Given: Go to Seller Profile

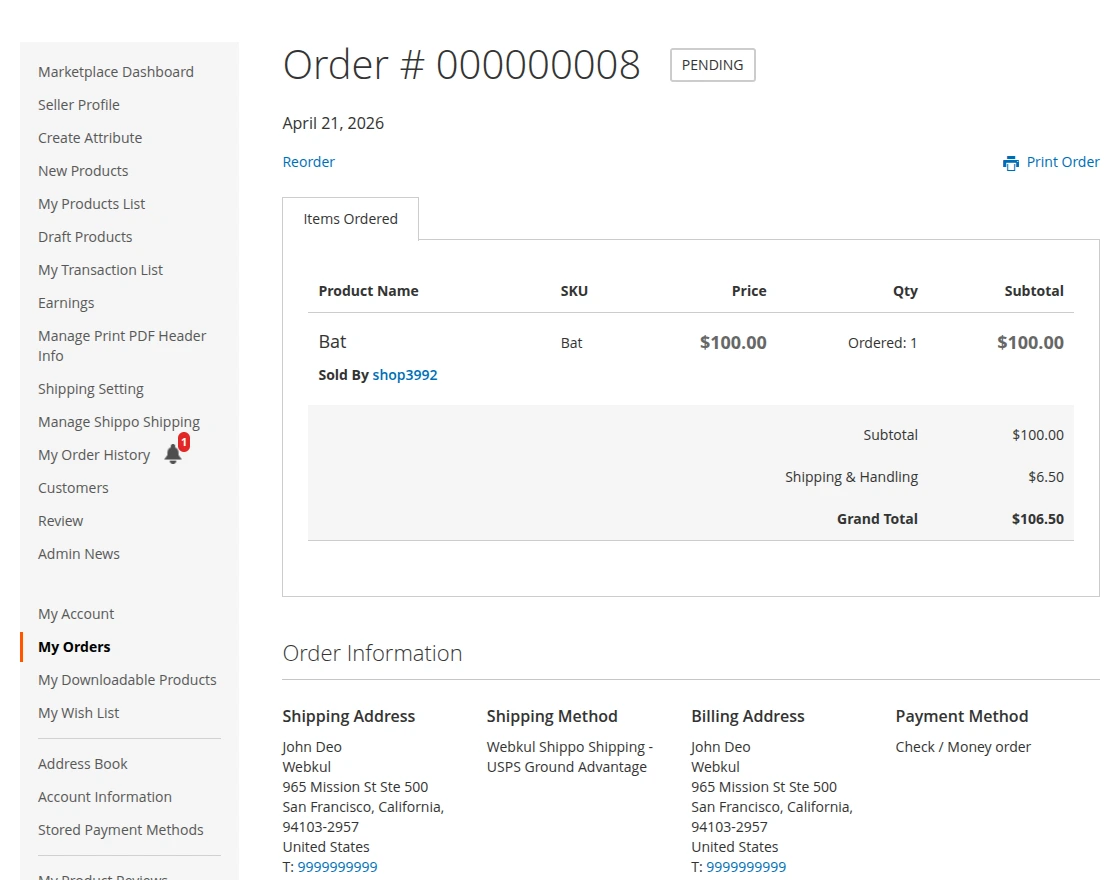Looking at the screenshot, I should (79, 105).
